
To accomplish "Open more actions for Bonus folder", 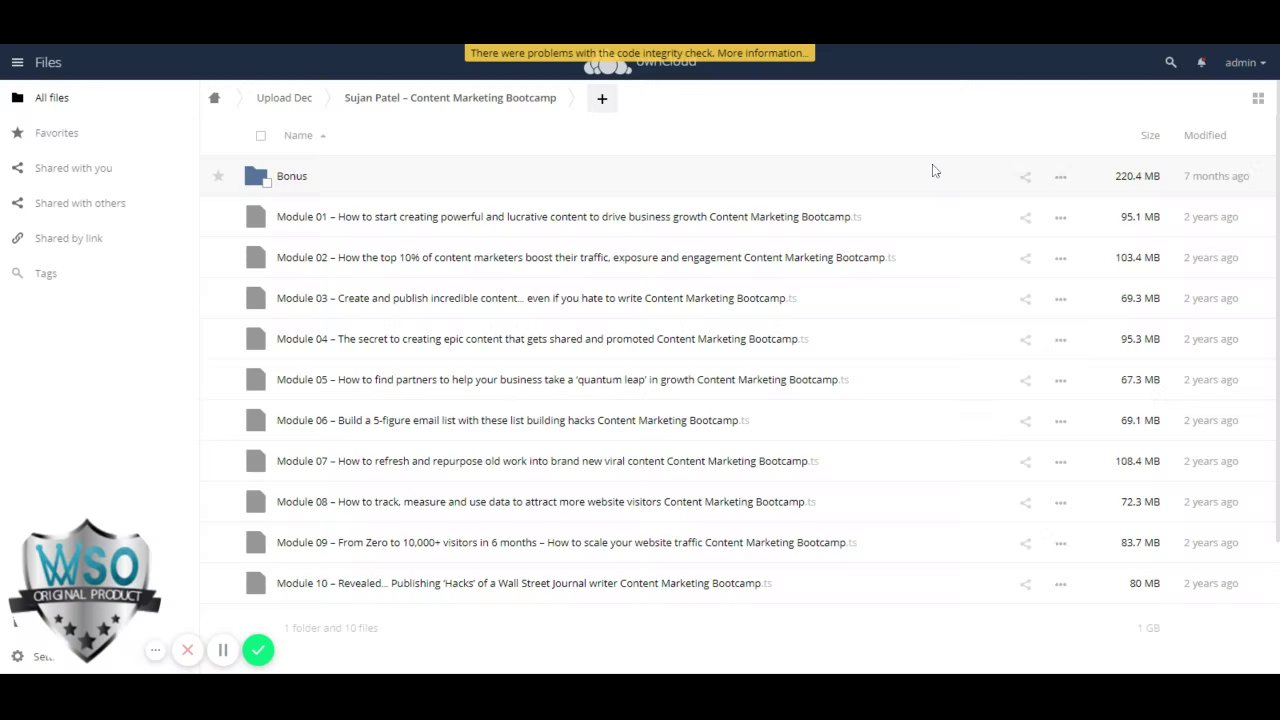I will [1060, 177].
